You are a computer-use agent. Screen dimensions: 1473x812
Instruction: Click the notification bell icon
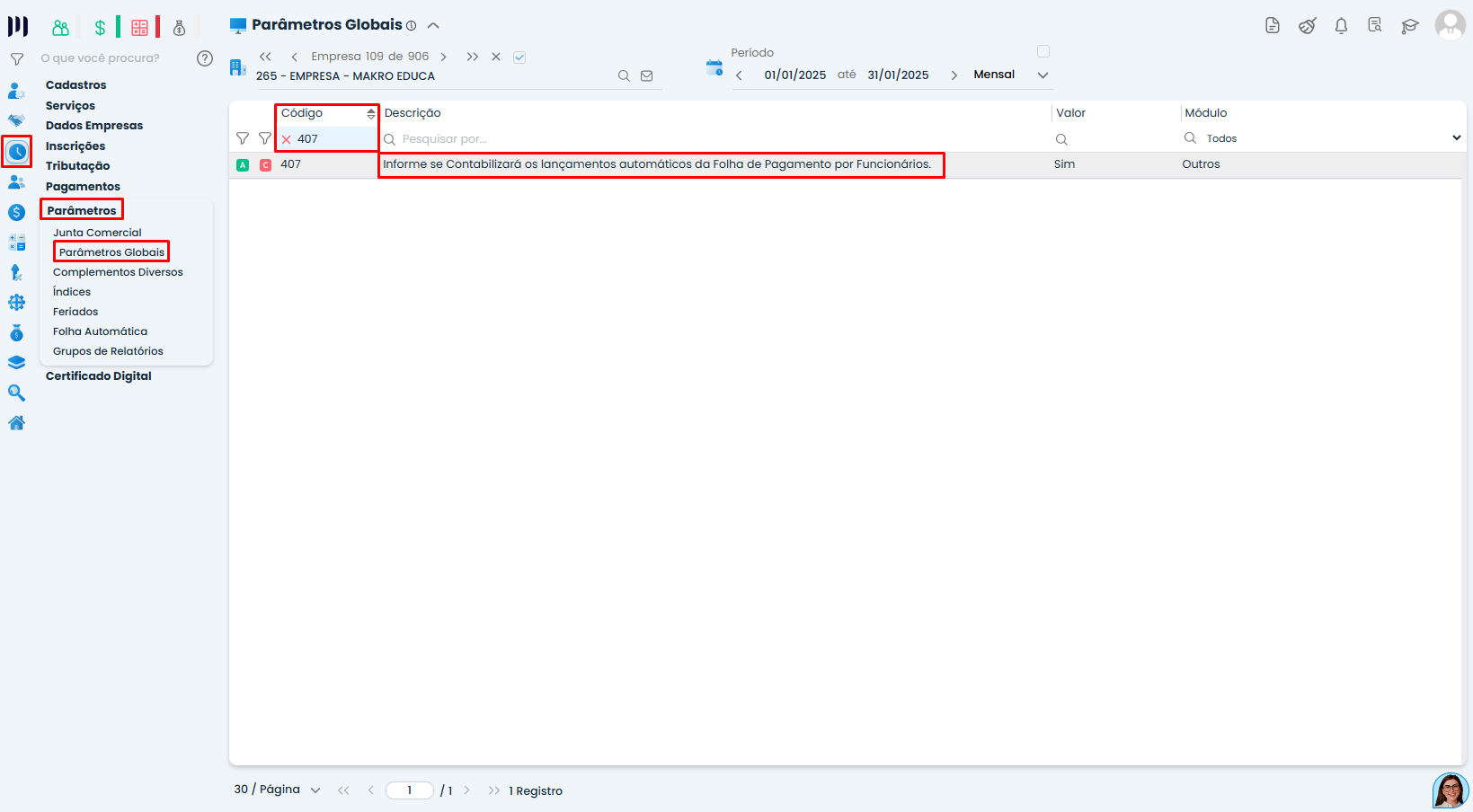pos(1341,26)
